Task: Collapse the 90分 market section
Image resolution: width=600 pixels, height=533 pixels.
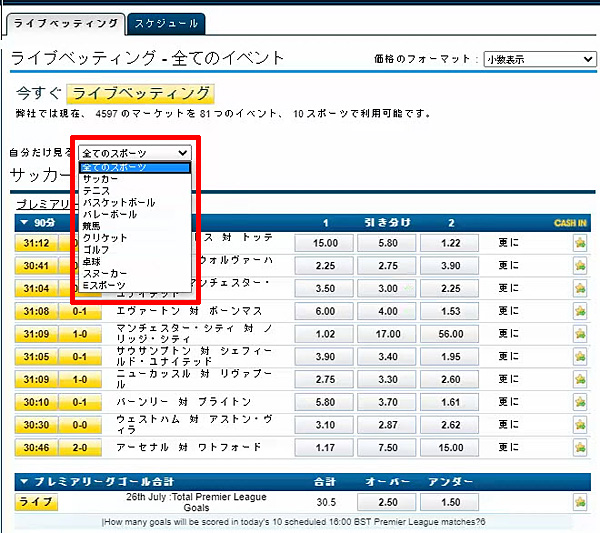Action: tap(24, 222)
